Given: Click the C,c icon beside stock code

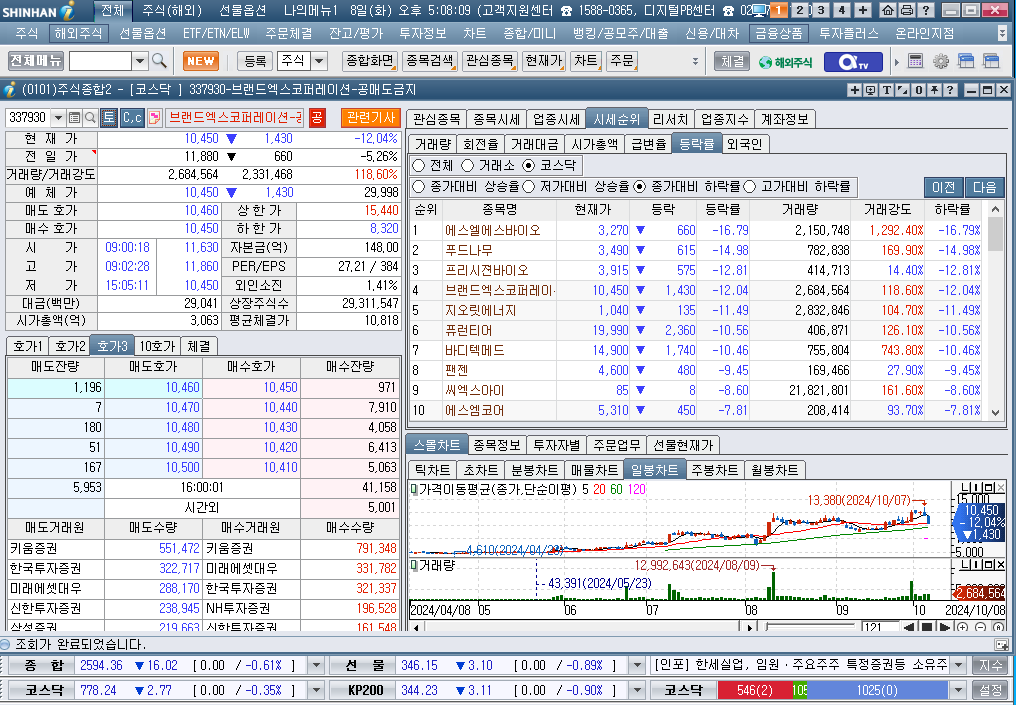Looking at the screenshot, I should tap(132, 117).
